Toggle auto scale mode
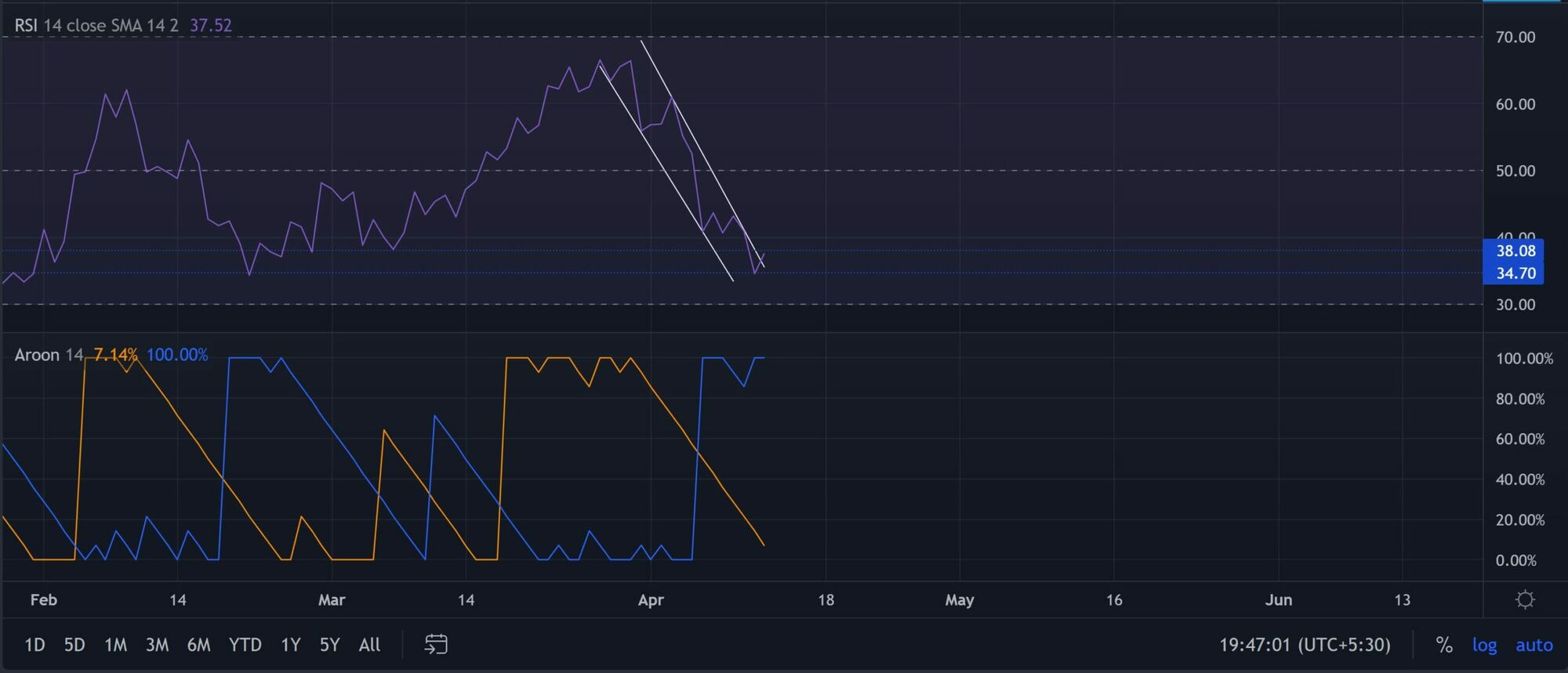1568x673 pixels. [1534, 645]
